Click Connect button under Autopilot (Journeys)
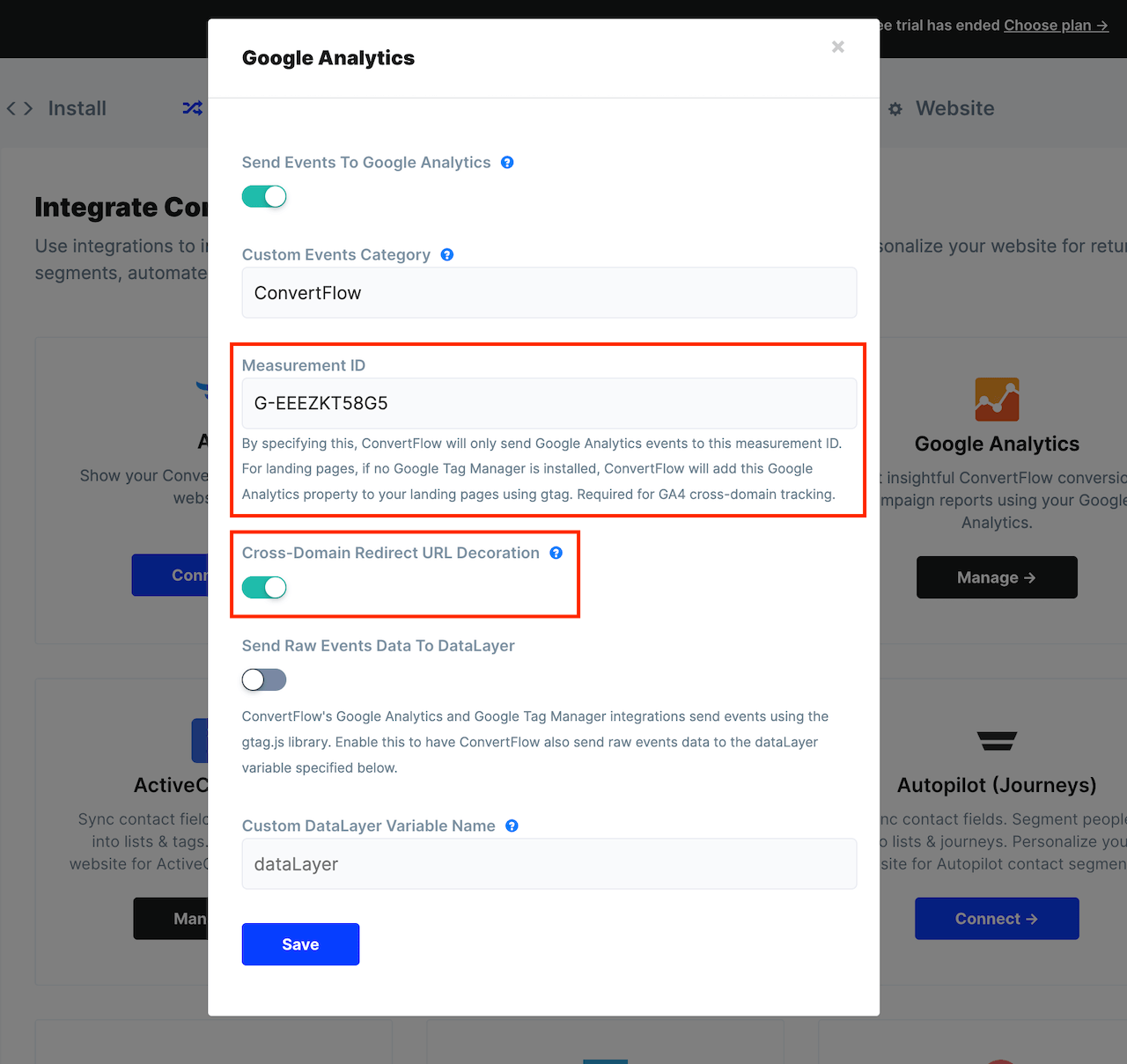The width and height of the screenshot is (1127, 1064). coord(997,919)
